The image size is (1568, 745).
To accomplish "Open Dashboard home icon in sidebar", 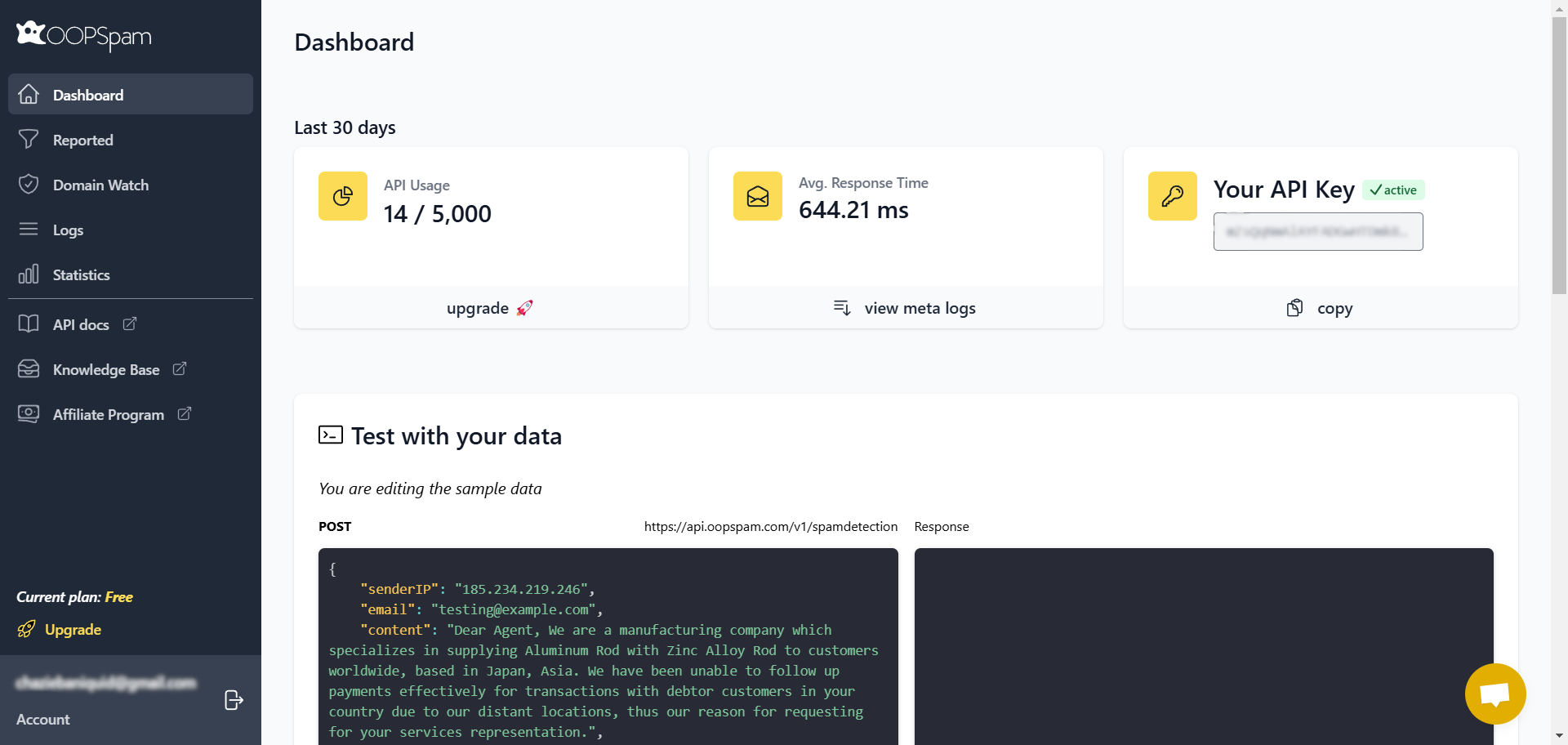I will click(29, 95).
